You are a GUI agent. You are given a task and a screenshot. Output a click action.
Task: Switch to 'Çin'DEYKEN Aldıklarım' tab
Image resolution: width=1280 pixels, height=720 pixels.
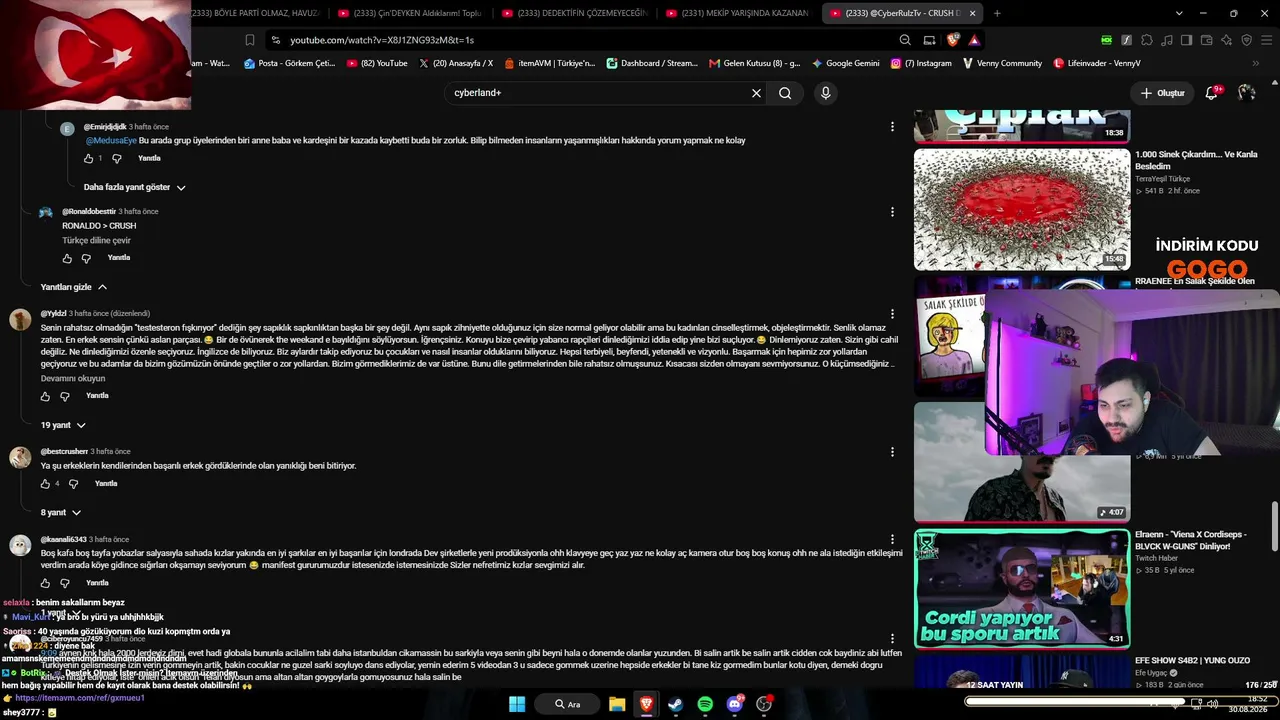point(410,13)
